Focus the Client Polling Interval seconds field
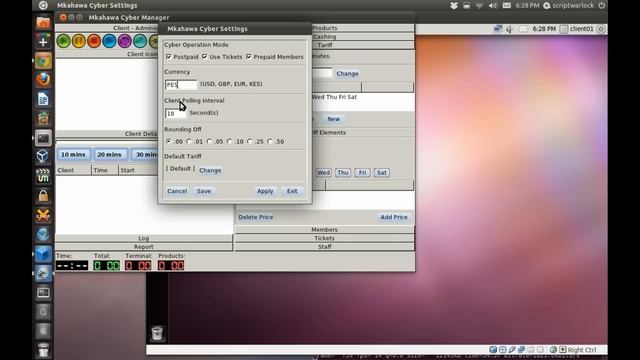Image resolution: width=640 pixels, height=360 pixels. 176,113
